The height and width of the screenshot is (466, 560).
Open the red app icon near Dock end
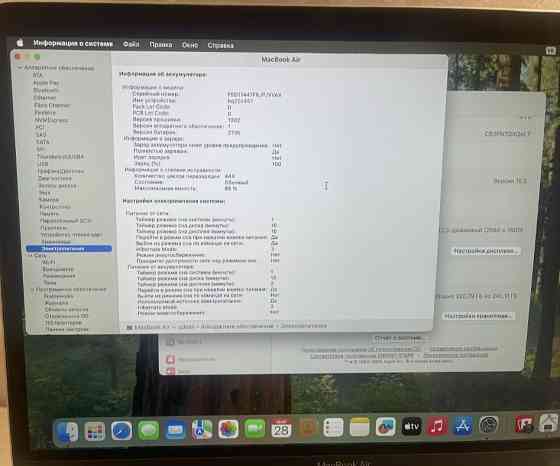click(524, 425)
